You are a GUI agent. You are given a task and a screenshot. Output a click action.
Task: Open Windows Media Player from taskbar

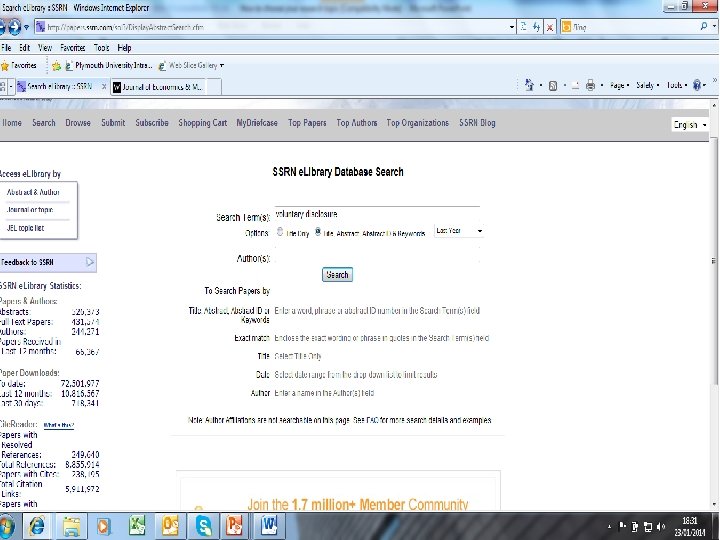click(103, 526)
